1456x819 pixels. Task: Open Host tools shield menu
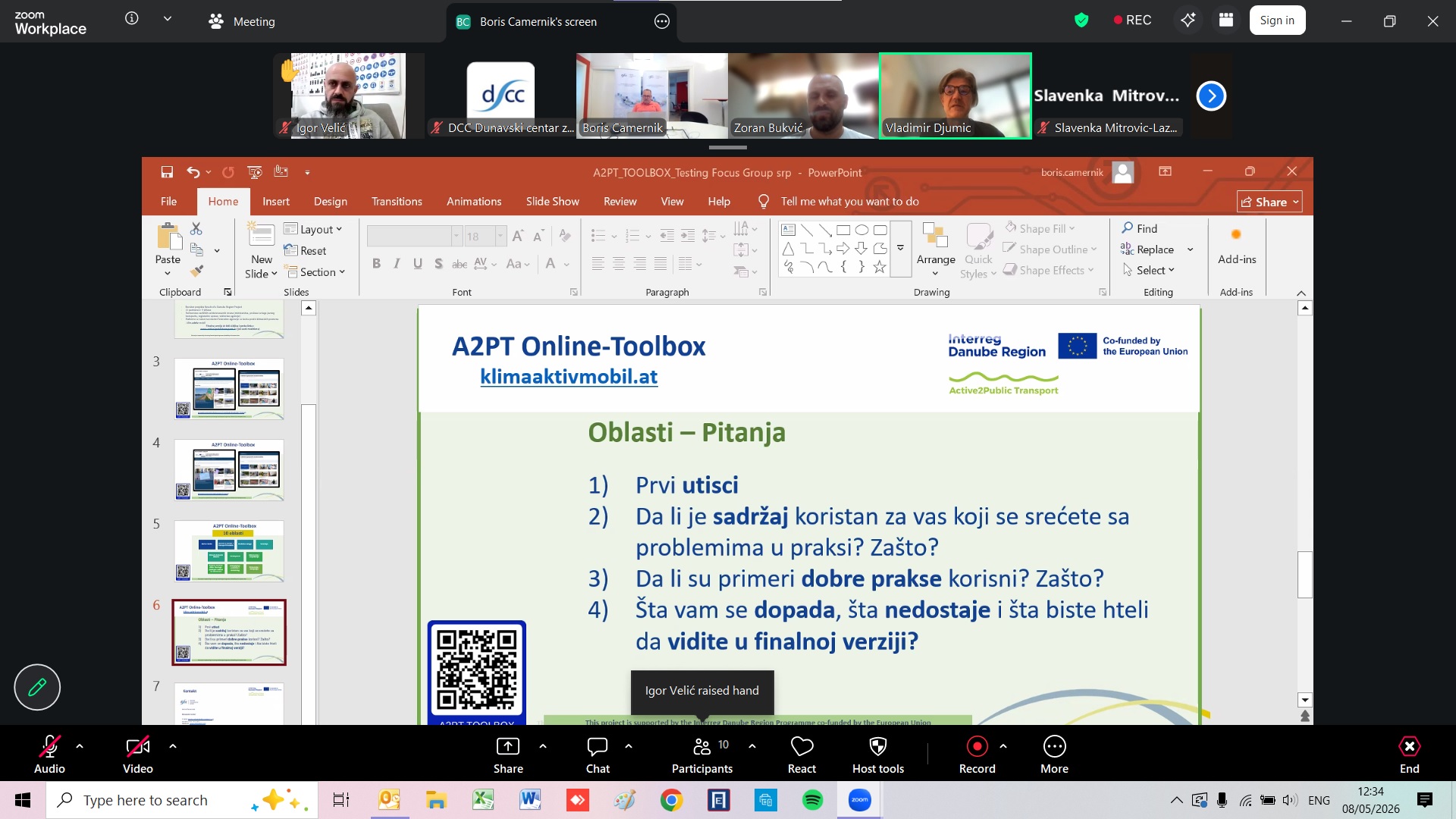(878, 755)
